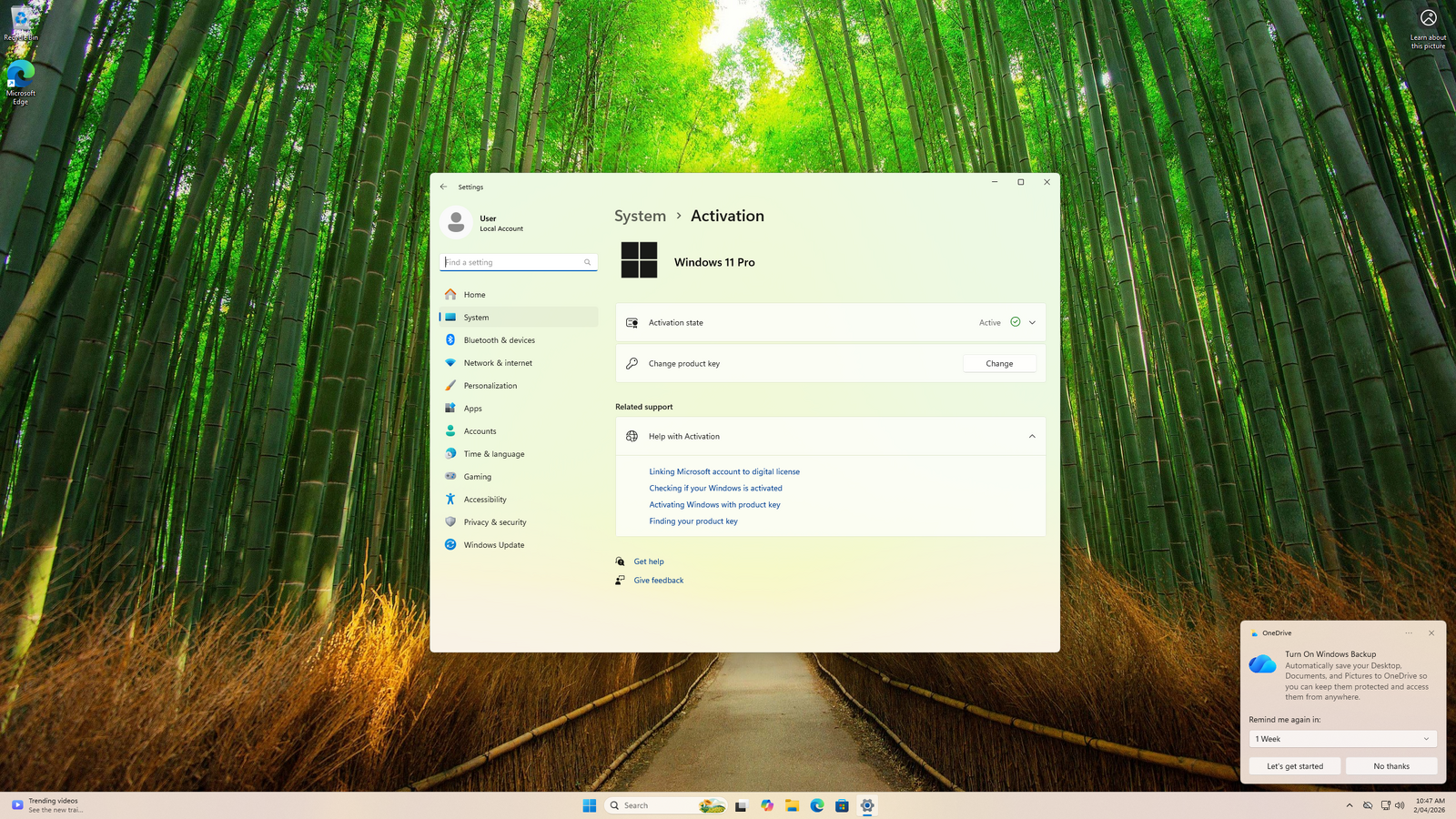The height and width of the screenshot is (819, 1456).
Task: Go to Privacy & security settings
Action: click(494, 522)
